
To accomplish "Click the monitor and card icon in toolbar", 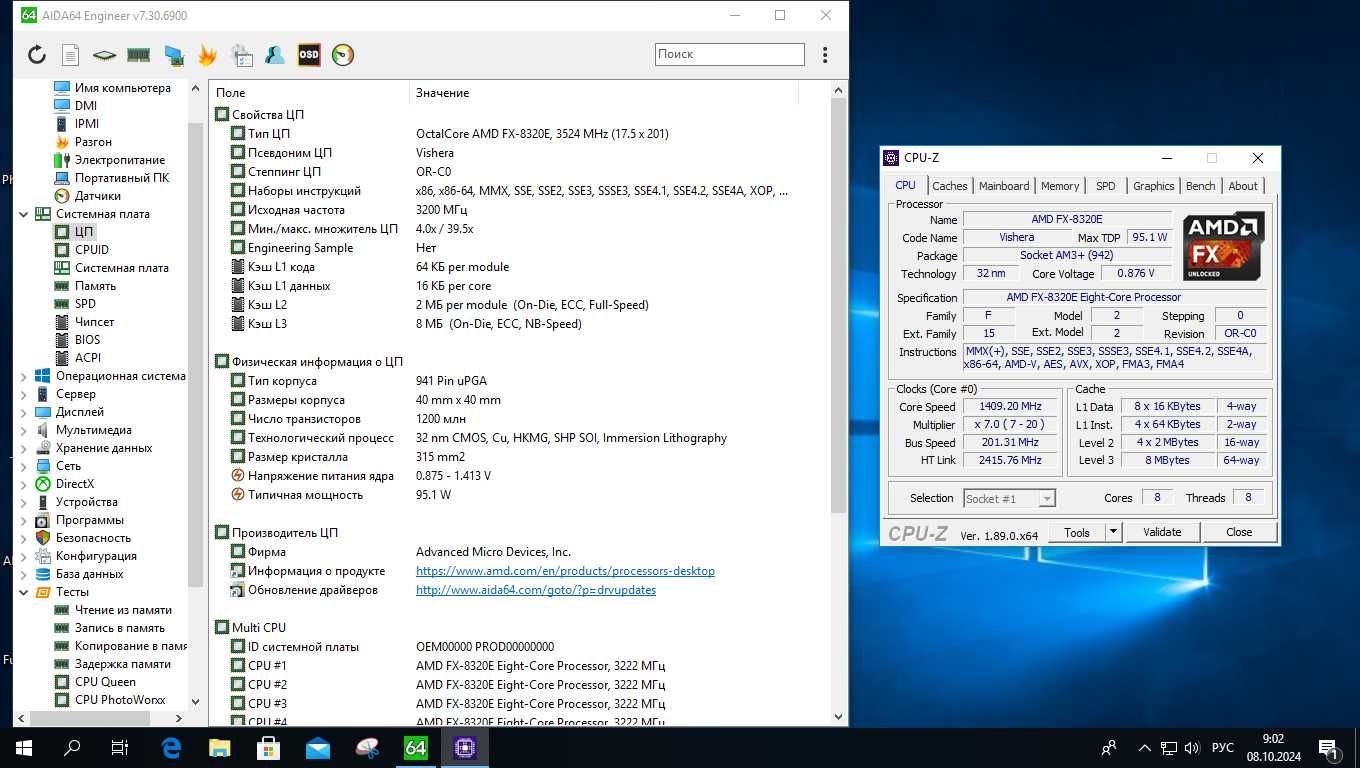I will click(x=173, y=55).
